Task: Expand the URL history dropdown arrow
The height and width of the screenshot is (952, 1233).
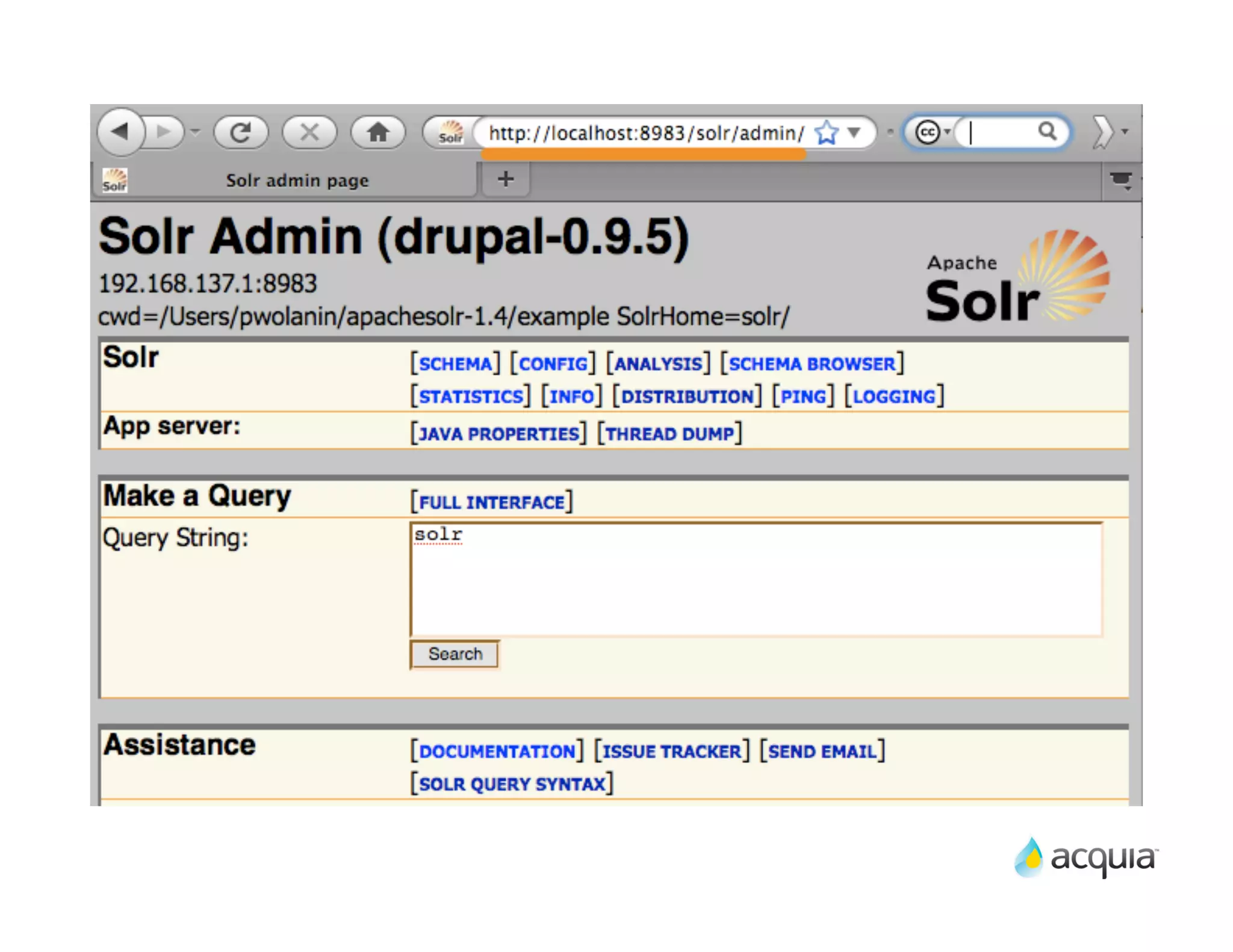Action: pyautogui.click(x=854, y=132)
